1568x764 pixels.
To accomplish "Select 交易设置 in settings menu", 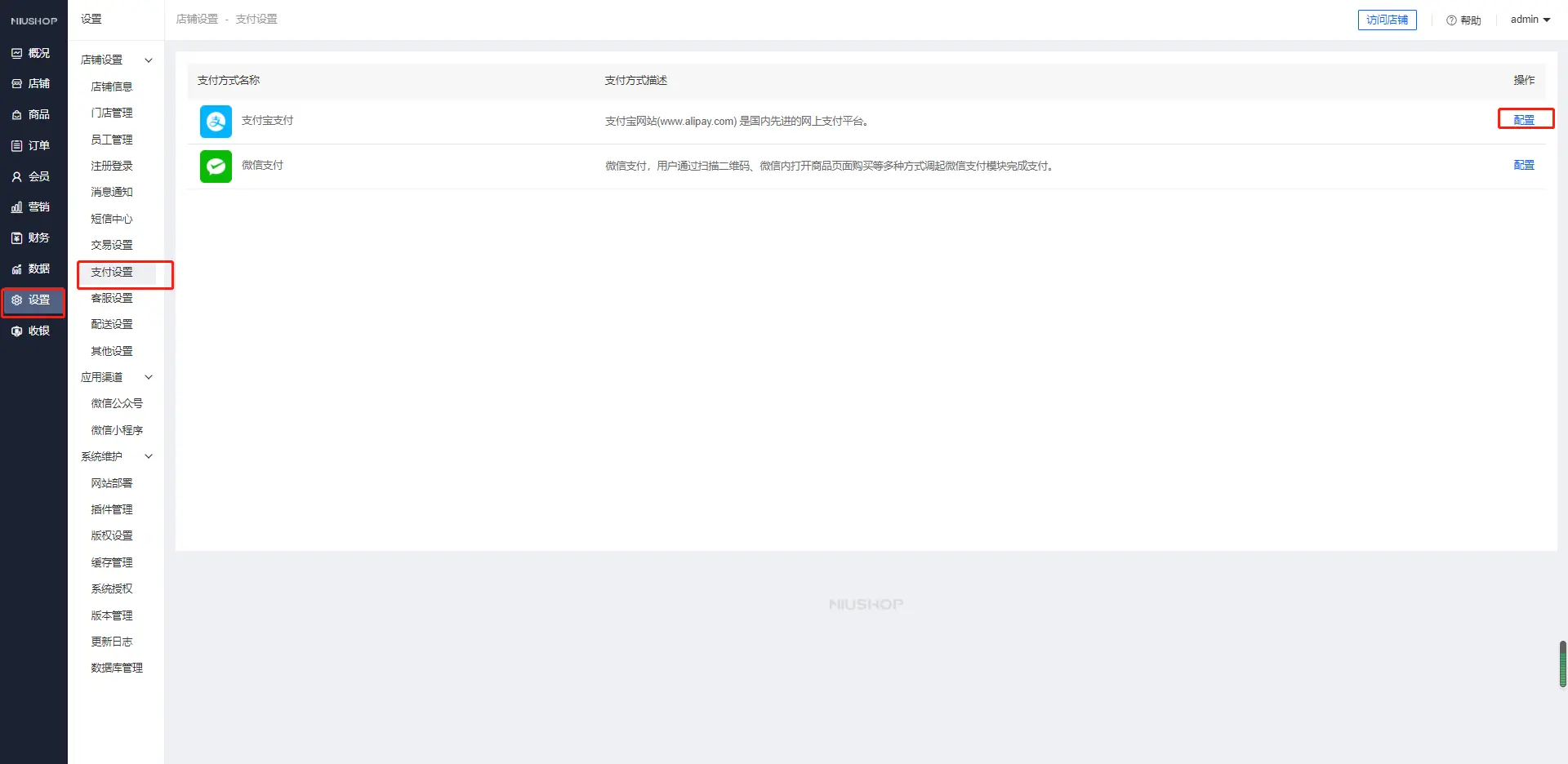I will [x=112, y=245].
